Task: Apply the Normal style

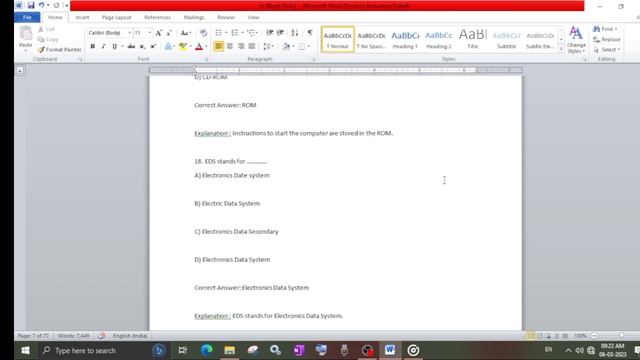Action: tap(338, 40)
